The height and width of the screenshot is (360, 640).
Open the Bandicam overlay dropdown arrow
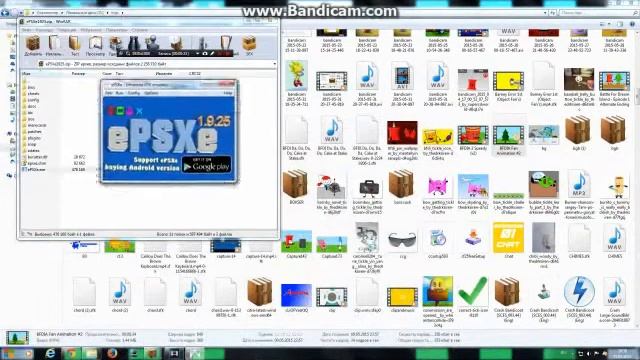[198, 53]
